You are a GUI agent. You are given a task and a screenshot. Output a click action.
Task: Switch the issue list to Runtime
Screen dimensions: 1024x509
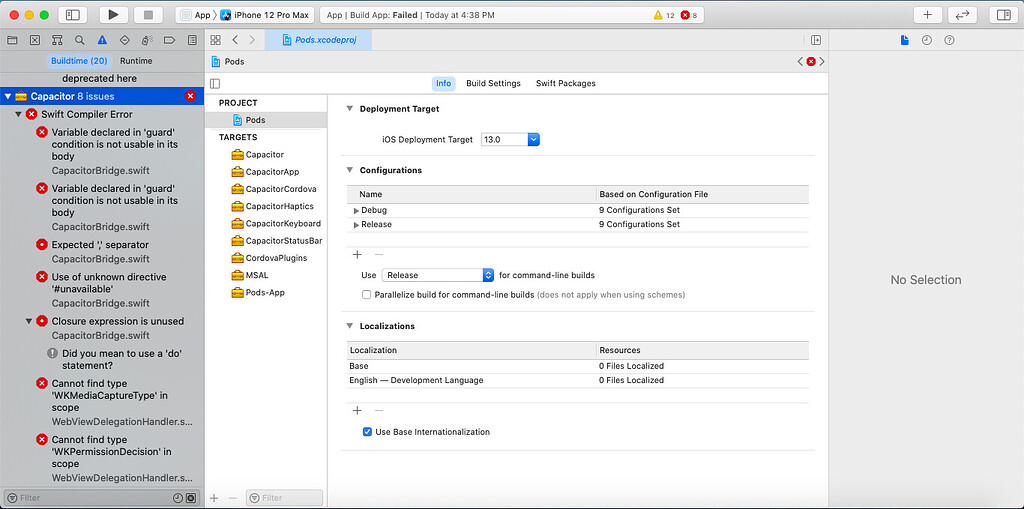pyautogui.click(x=136, y=61)
